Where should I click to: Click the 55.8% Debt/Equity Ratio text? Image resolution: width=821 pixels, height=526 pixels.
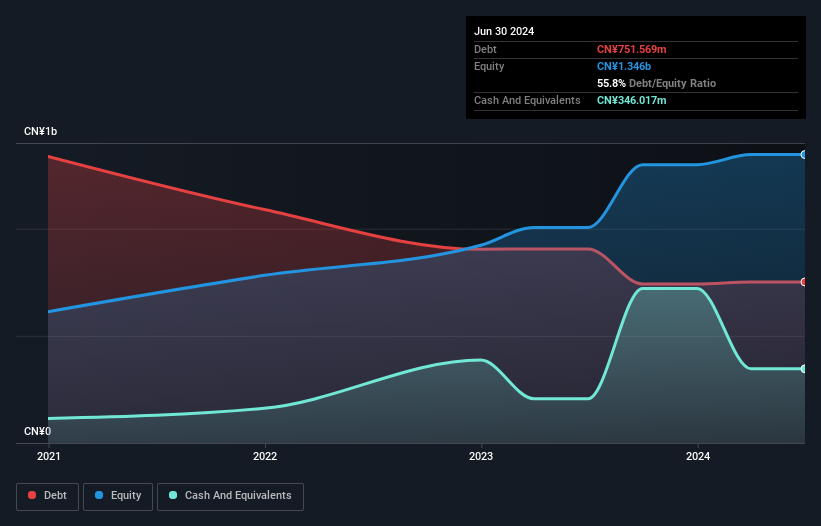coord(657,83)
